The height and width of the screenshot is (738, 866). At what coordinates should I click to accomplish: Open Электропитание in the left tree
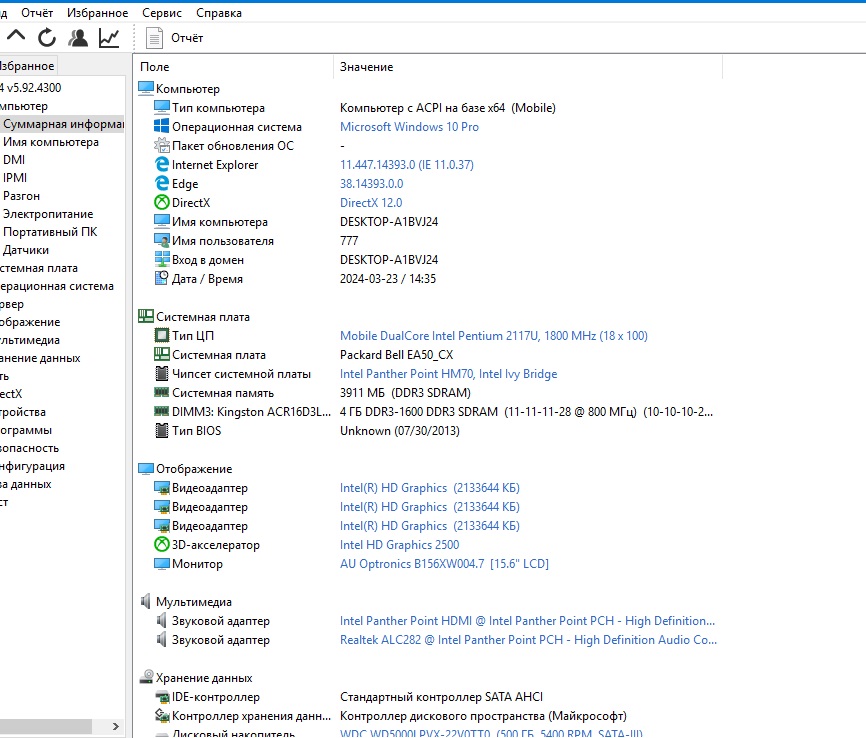(x=48, y=214)
